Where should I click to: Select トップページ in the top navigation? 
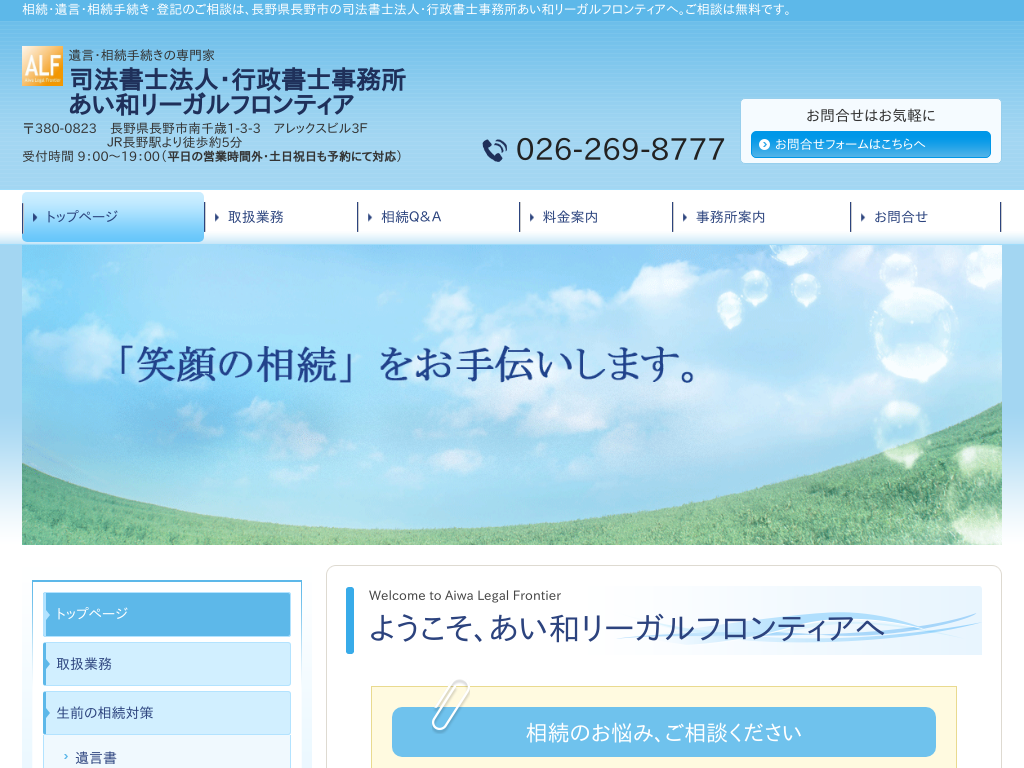(x=113, y=217)
